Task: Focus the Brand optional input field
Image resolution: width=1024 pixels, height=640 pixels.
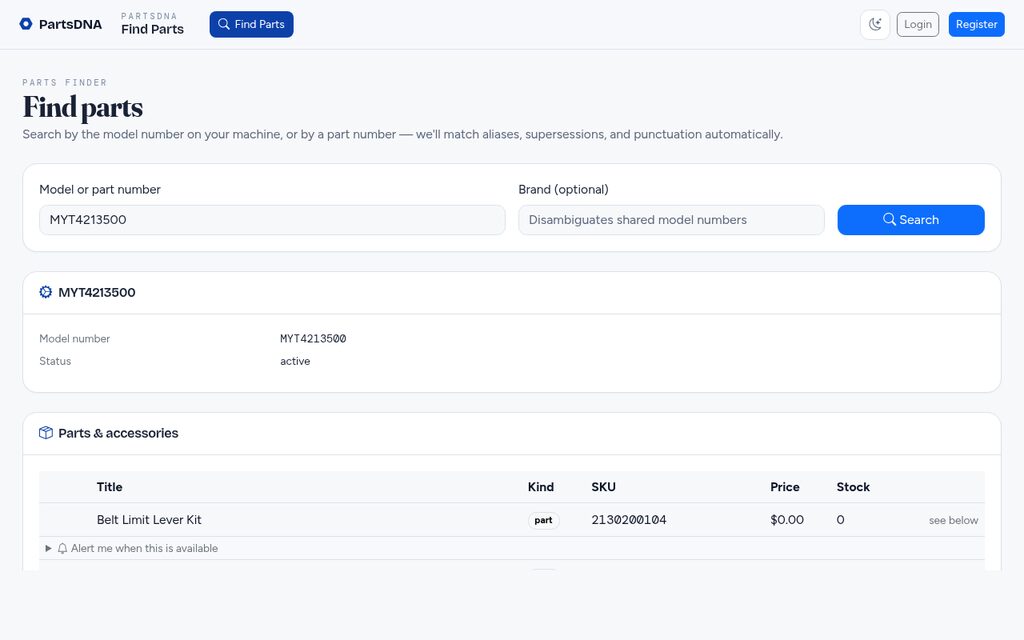Action: (671, 220)
